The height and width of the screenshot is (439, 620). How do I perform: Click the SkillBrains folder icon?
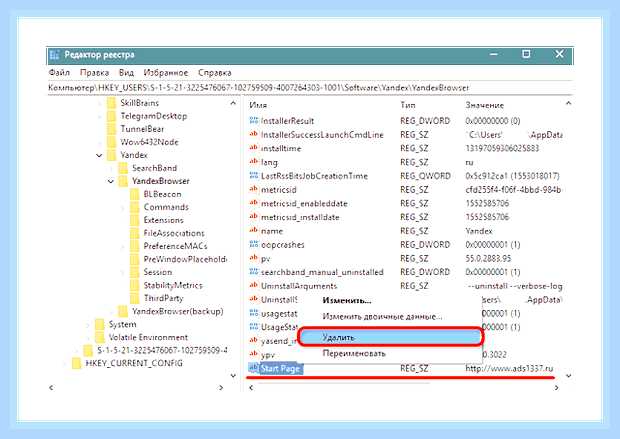(112, 103)
